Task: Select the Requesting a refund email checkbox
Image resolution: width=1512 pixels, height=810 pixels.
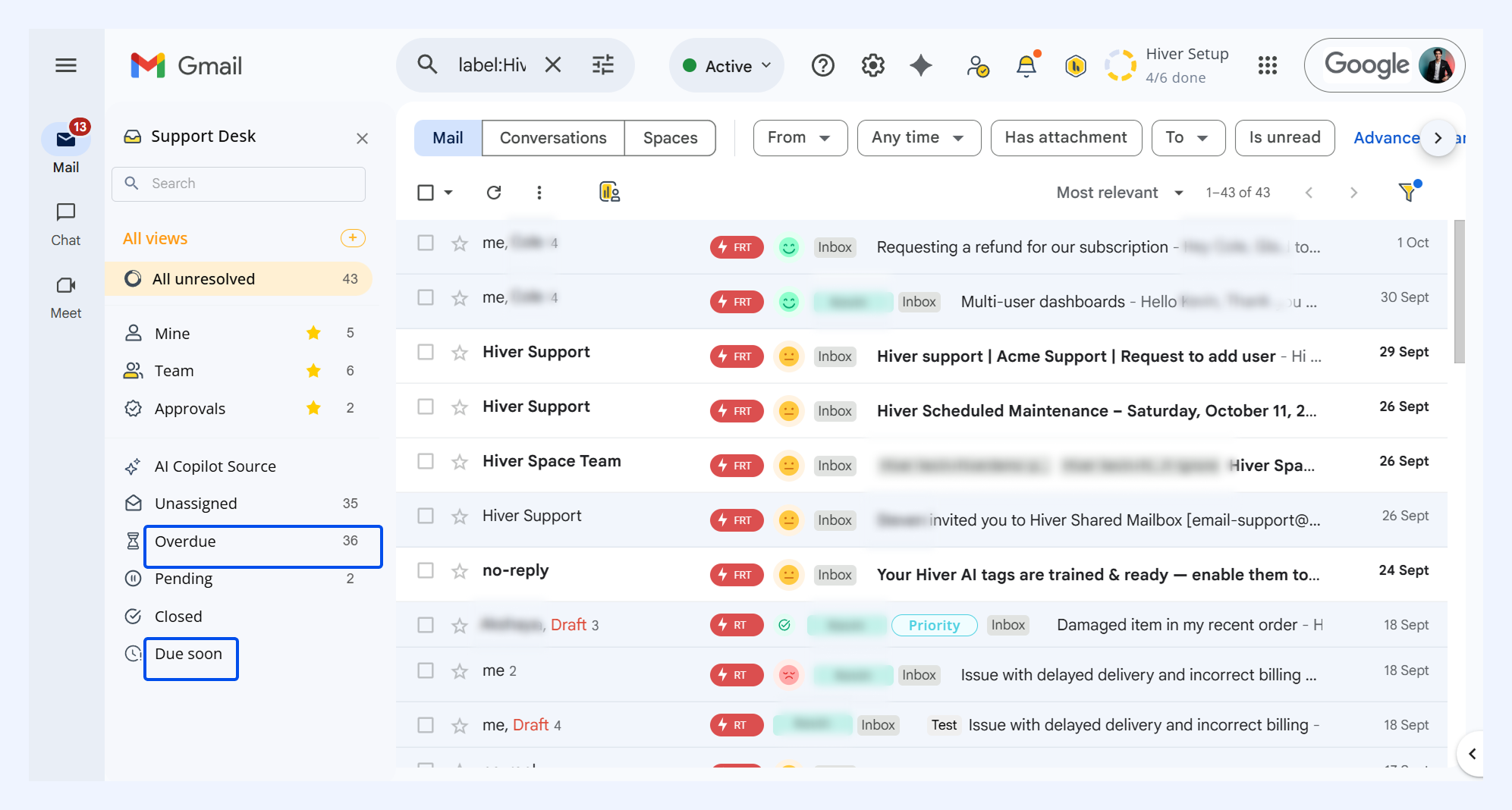Action: (x=426, y=243)
